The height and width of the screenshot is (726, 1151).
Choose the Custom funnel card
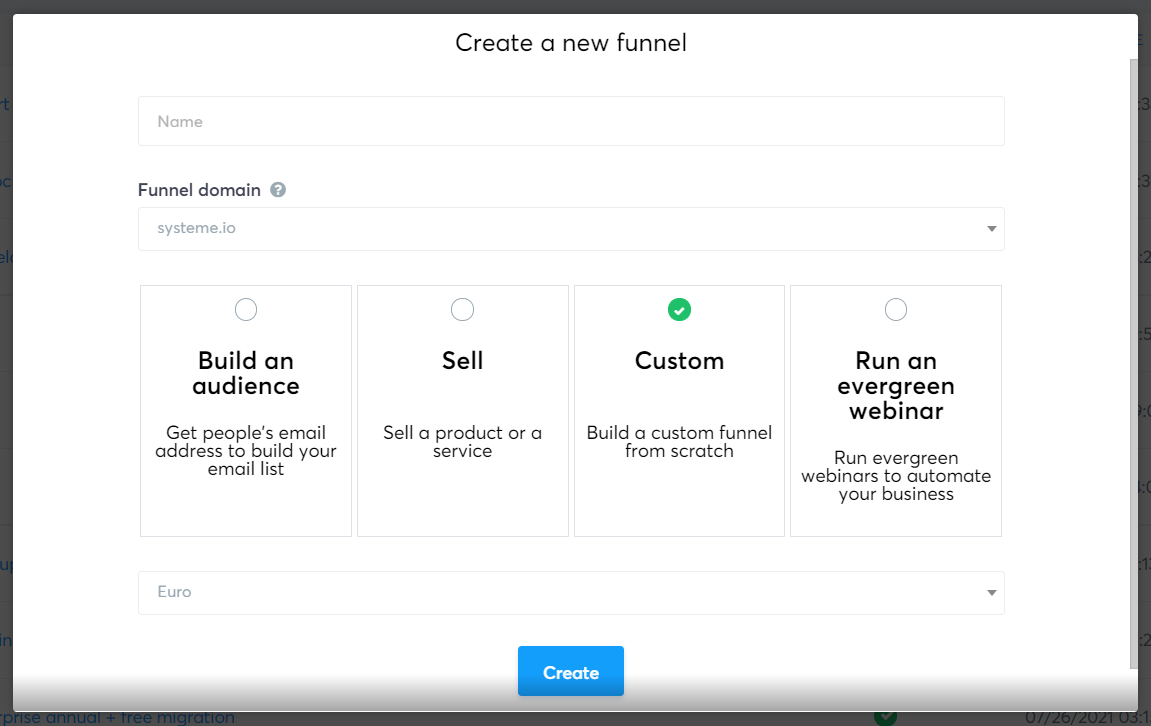pos(679,410)
